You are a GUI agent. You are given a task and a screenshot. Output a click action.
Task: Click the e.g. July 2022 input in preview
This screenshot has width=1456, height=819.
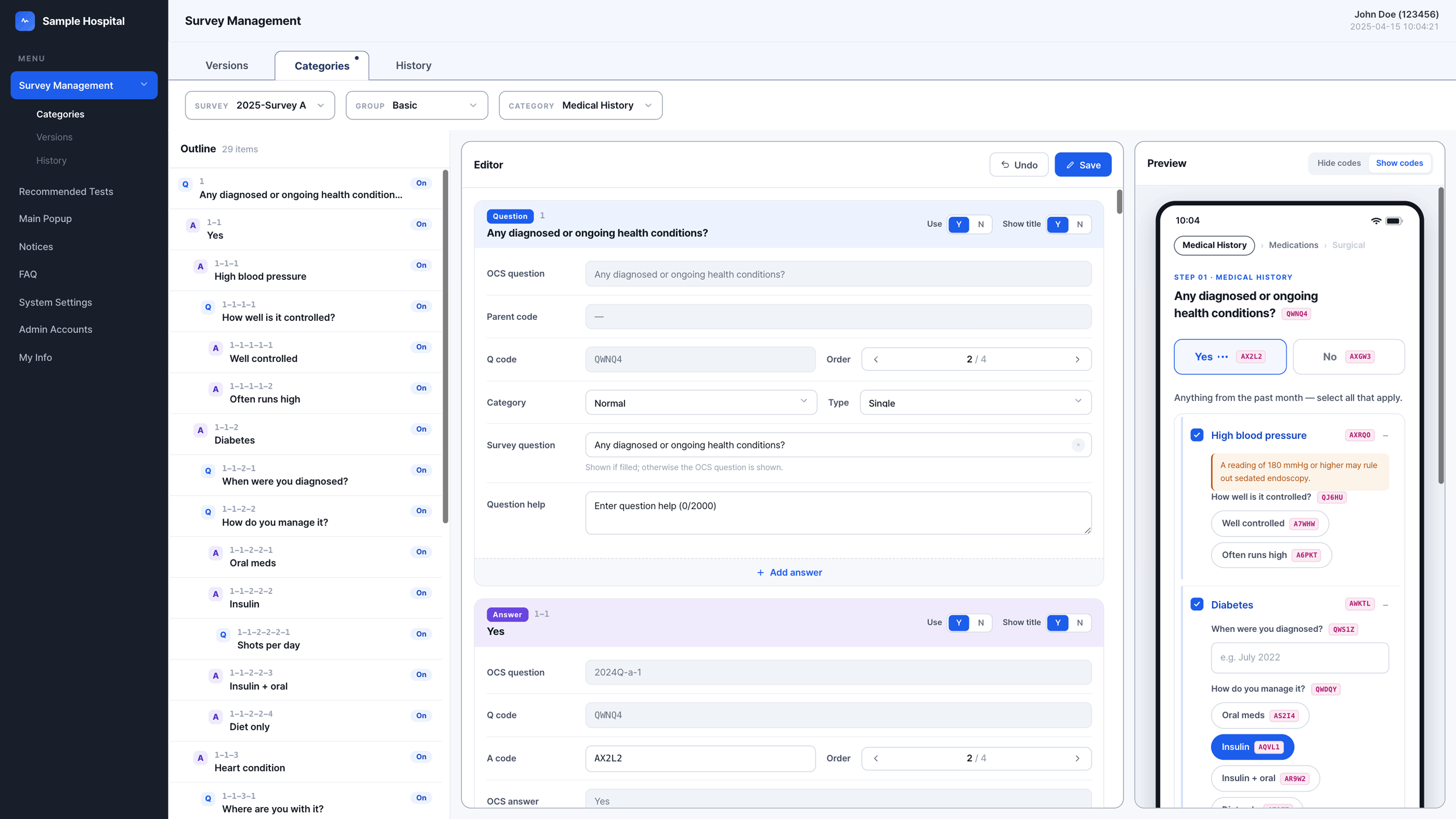pos(1299,658)
